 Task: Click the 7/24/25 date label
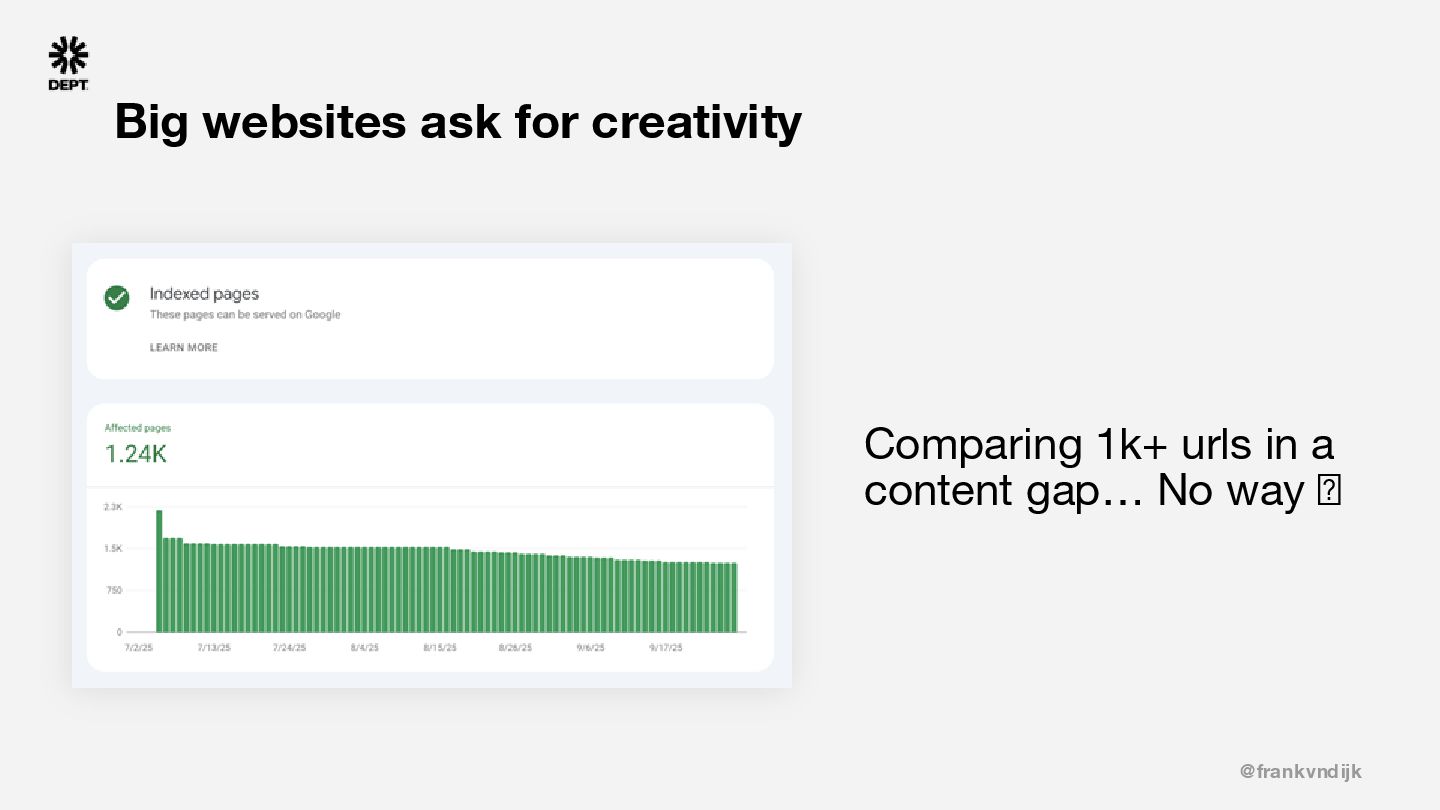(290, 648)
